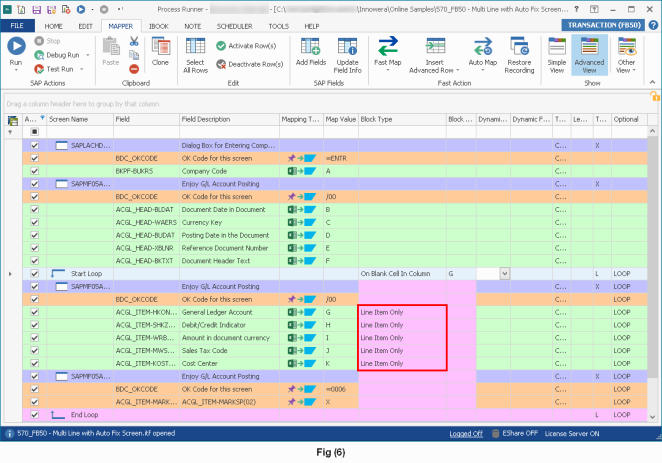Click the scissors Cut icon
Viewport: 662px width, 463px height.
[x=134, y=41]
